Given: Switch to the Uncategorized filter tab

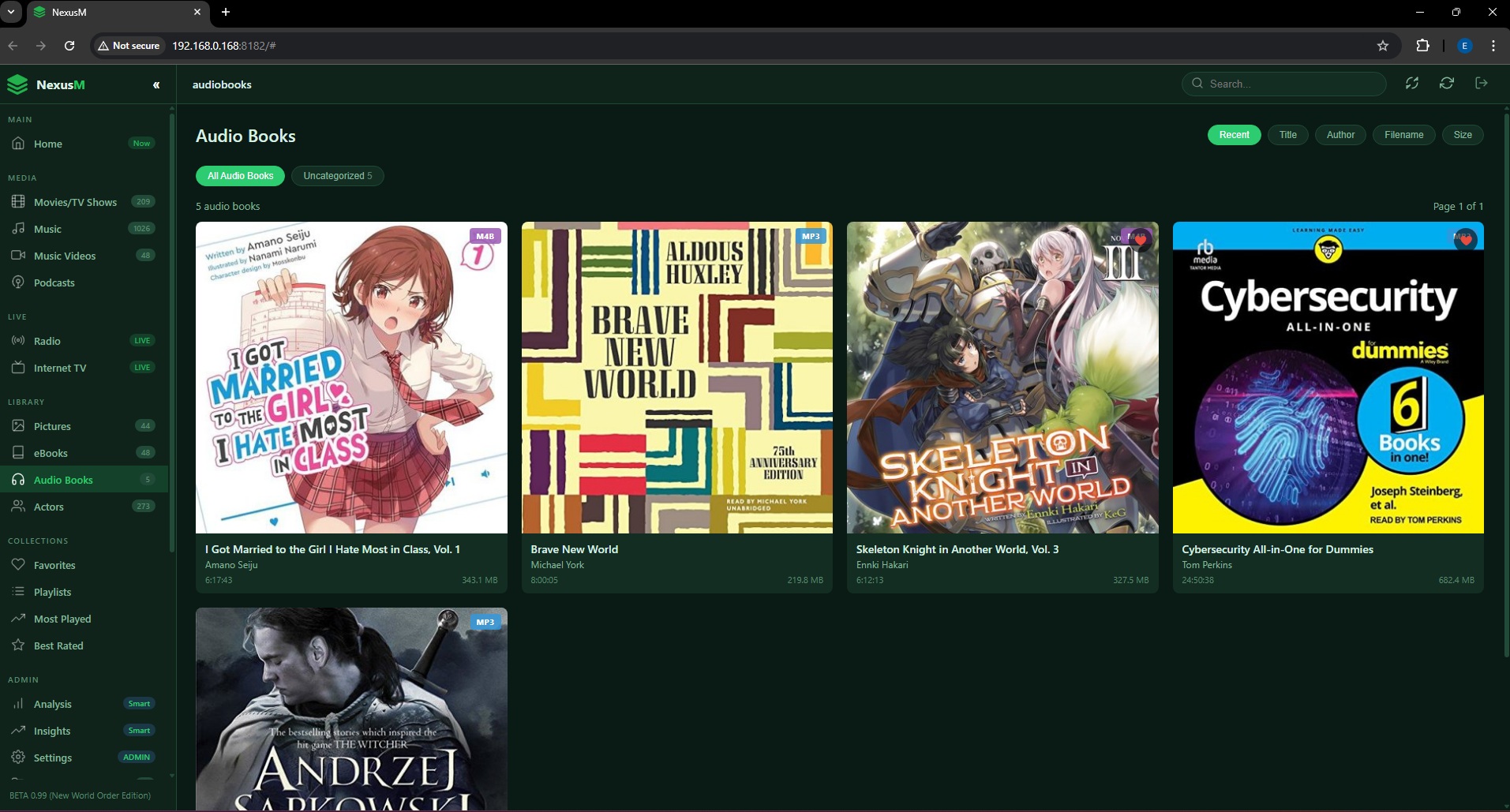Looking at the screenshot, I should [337, 175].
